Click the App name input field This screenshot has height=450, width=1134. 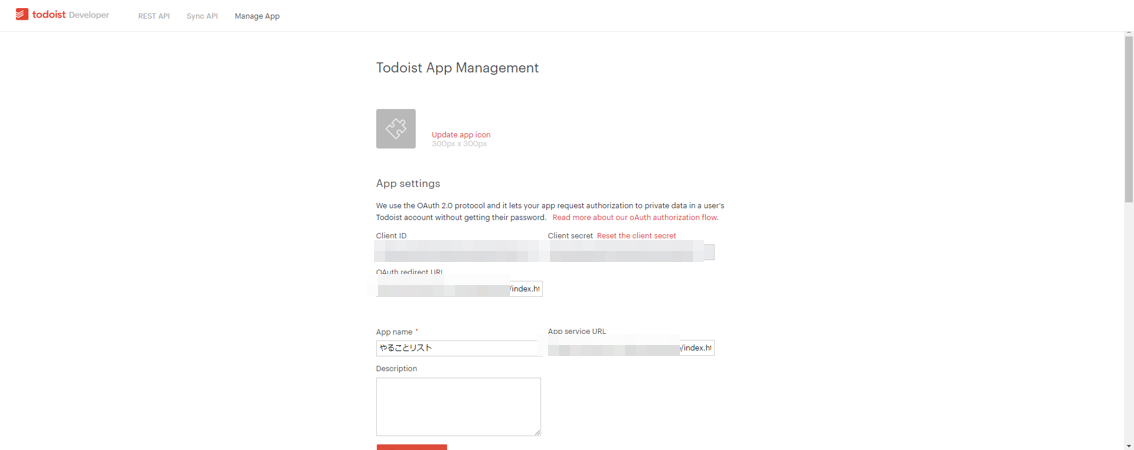click(x=459, y=348)
